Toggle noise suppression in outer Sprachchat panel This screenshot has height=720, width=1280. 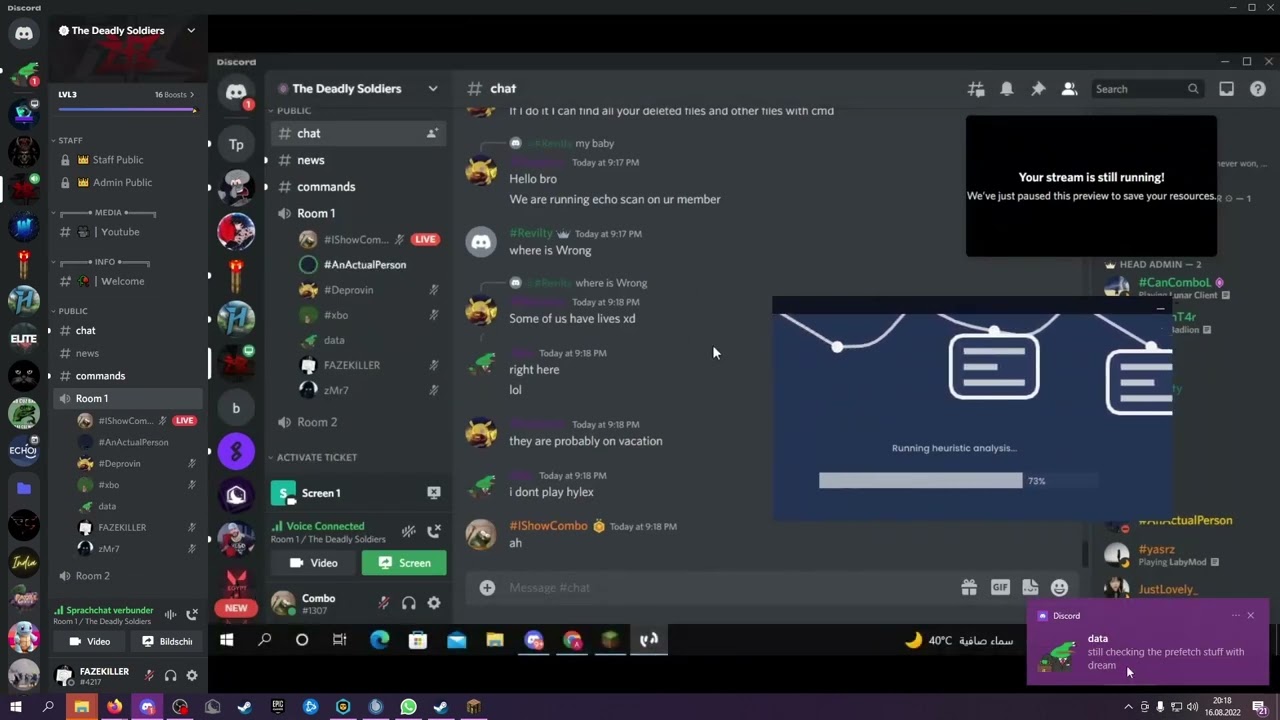click(x=170, y=615)
